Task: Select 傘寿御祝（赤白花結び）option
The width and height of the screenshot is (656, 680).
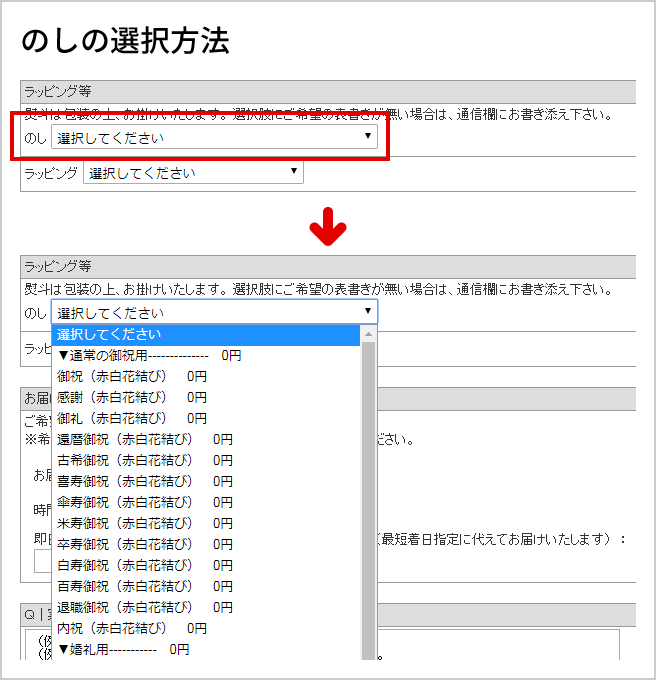Action: click(x=206, y=502)
